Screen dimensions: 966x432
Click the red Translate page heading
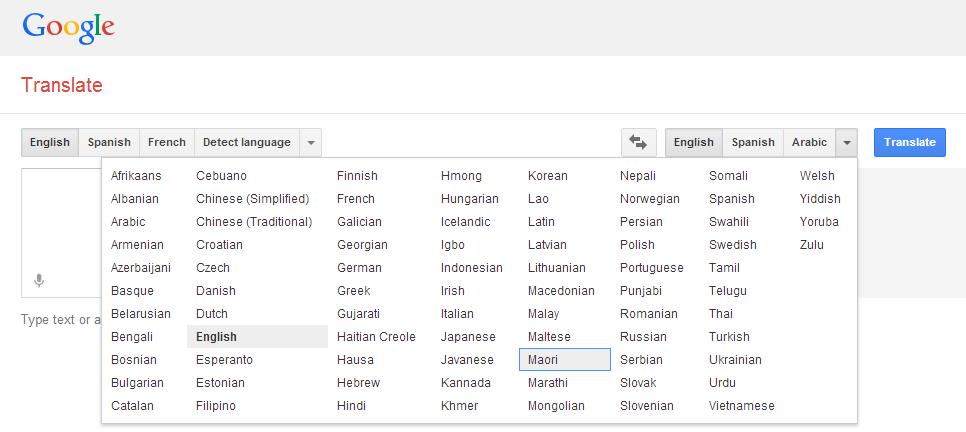(x=62, y=85)
